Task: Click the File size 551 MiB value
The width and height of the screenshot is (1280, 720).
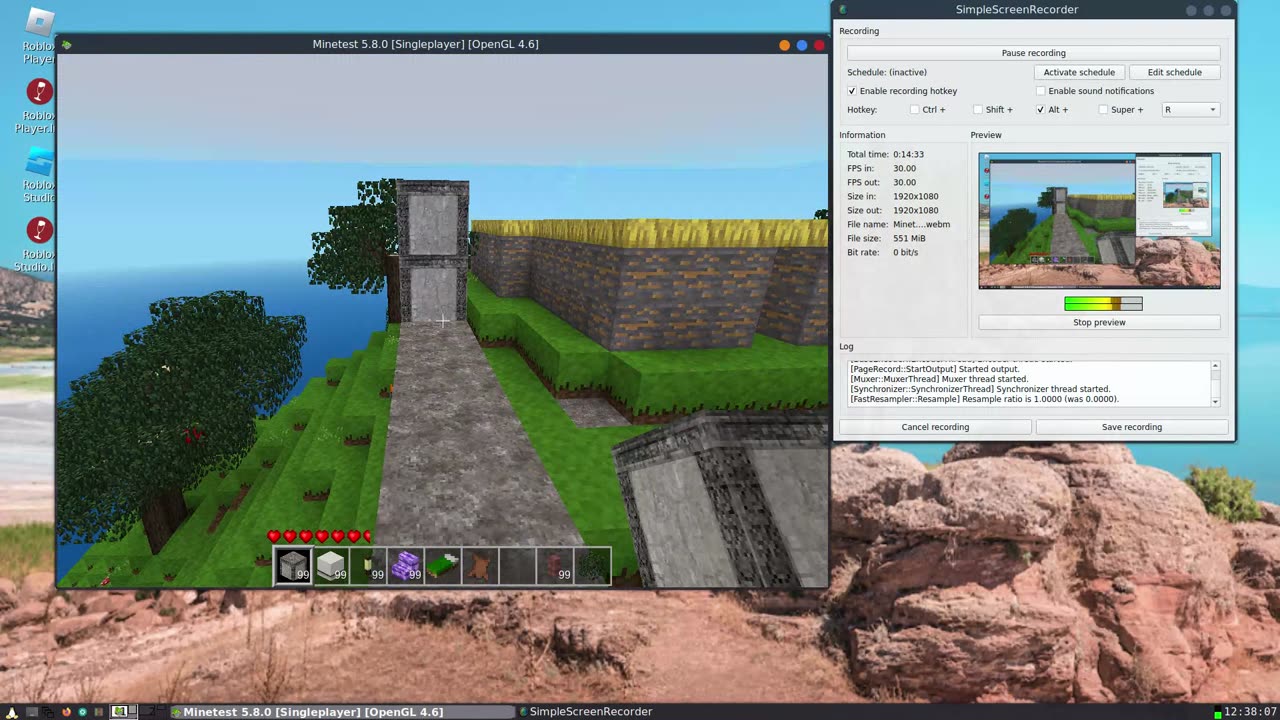Action: 912,239
